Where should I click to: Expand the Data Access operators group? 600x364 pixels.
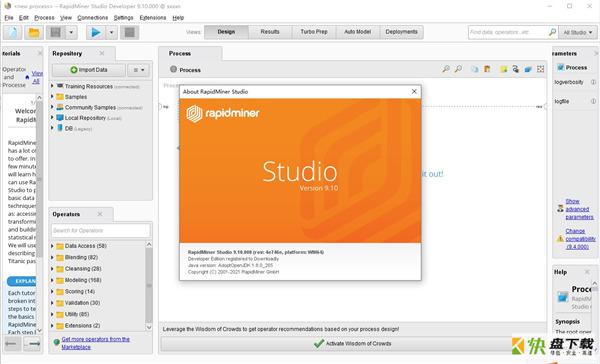52,246
